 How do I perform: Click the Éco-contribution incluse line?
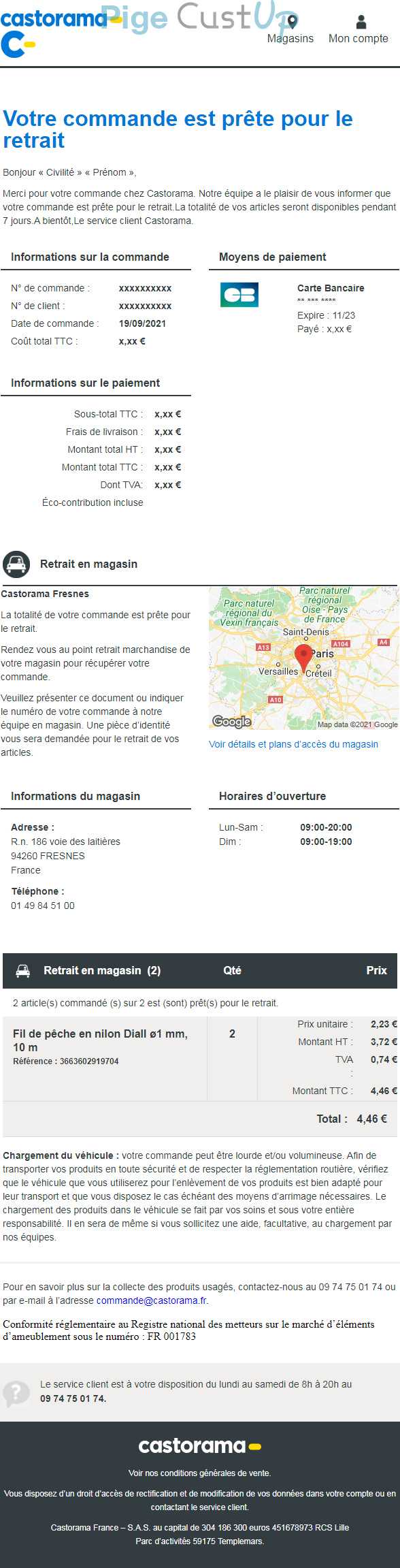click(x=93, y=502)
